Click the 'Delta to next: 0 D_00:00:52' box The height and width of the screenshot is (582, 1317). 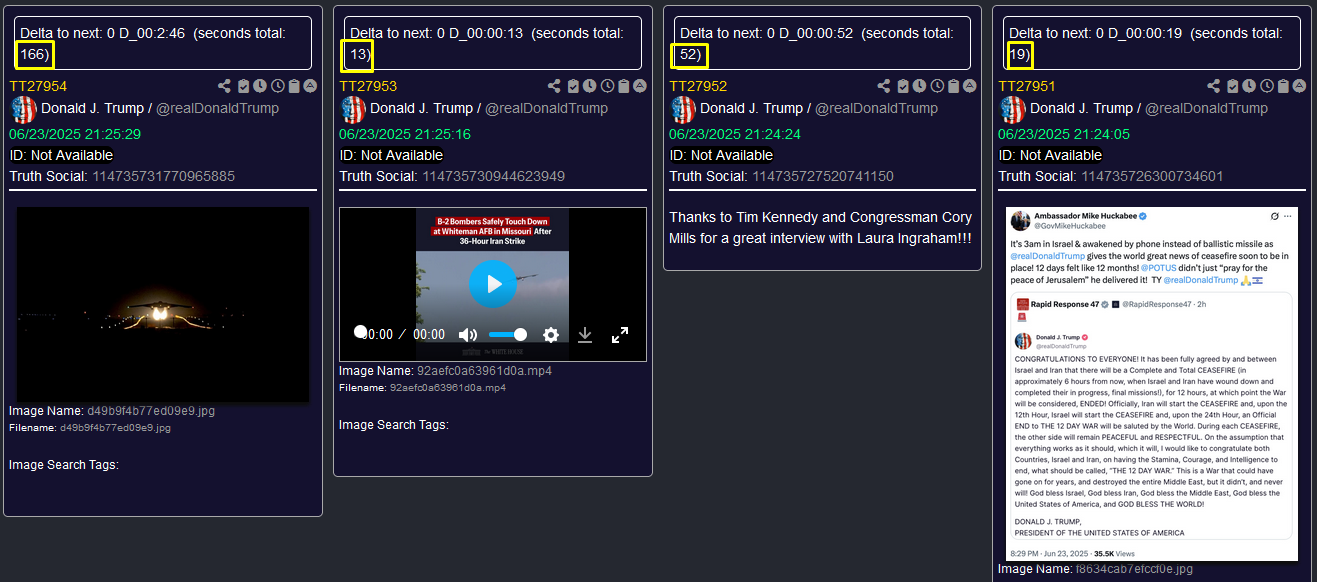click(822, 43)
